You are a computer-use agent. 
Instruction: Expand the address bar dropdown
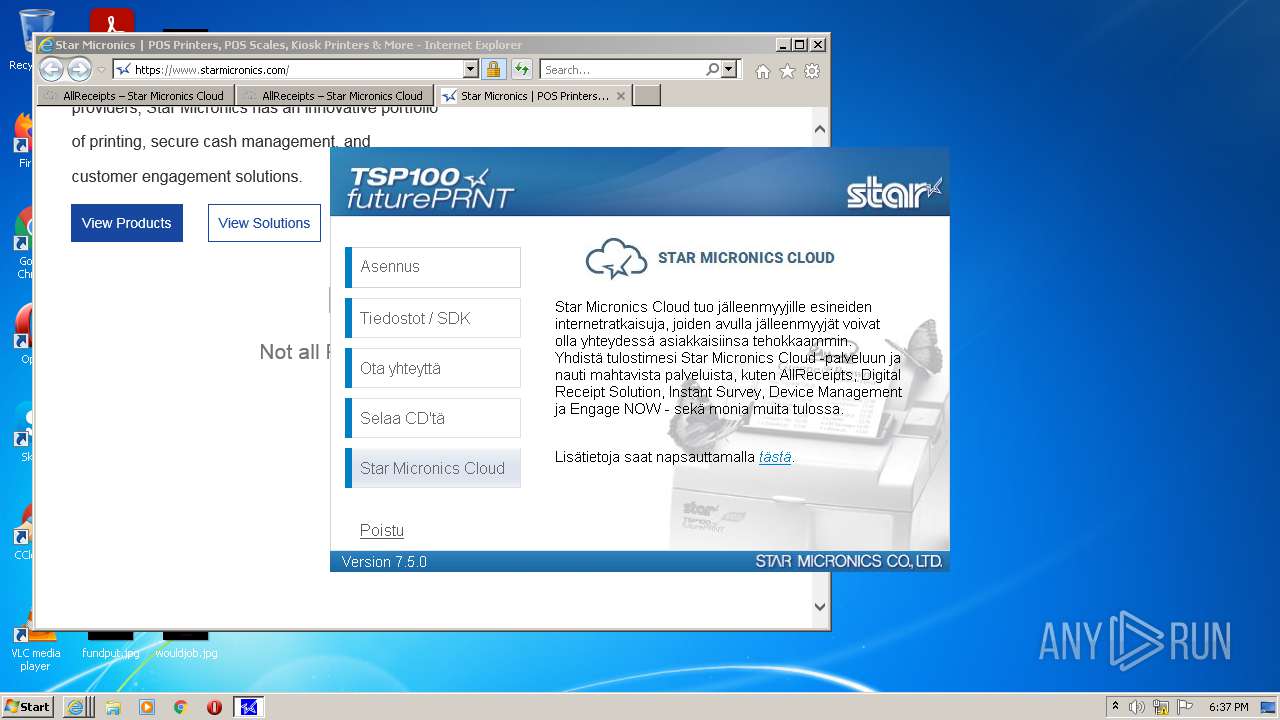pyautogui.click(x=471, y=70)
